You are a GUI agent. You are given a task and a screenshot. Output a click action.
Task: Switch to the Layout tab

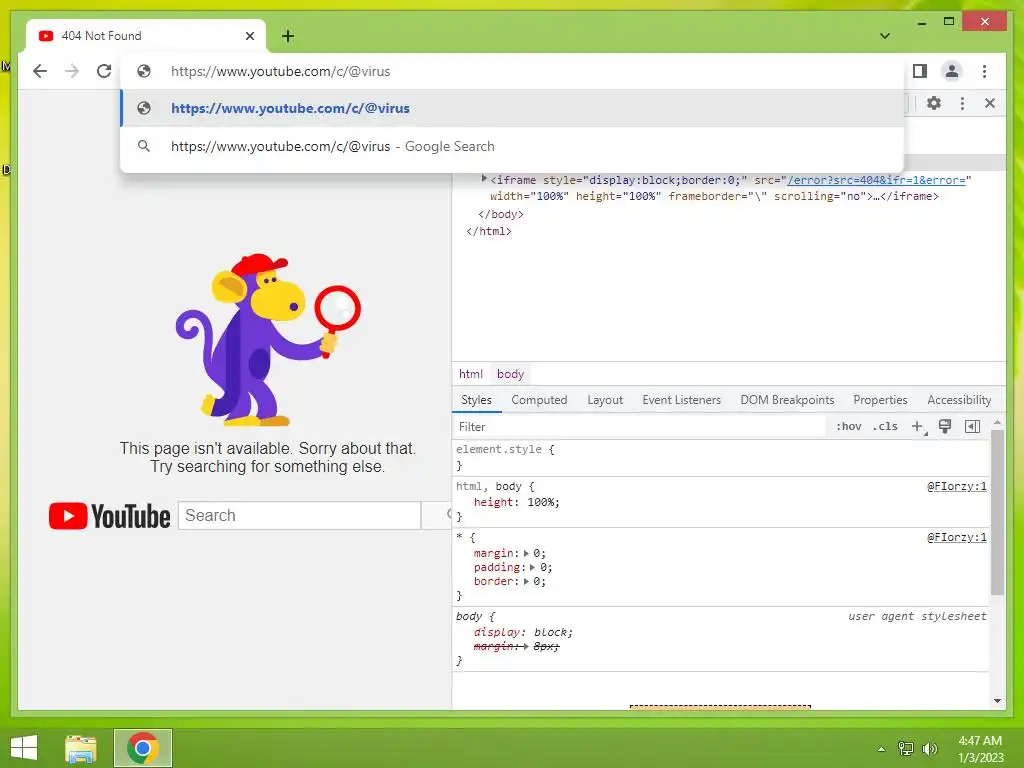coord(605,400)
